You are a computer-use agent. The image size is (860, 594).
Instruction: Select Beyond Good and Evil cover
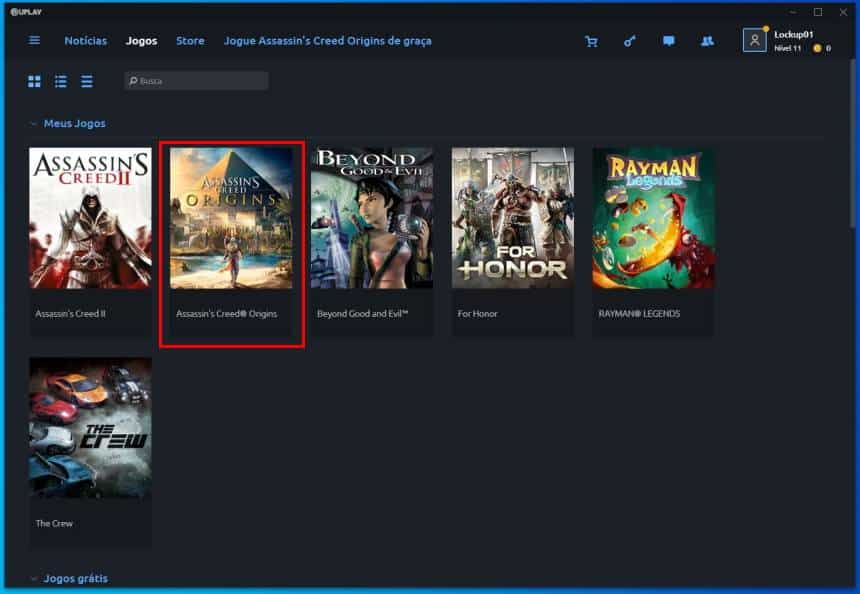coord(372,218)
